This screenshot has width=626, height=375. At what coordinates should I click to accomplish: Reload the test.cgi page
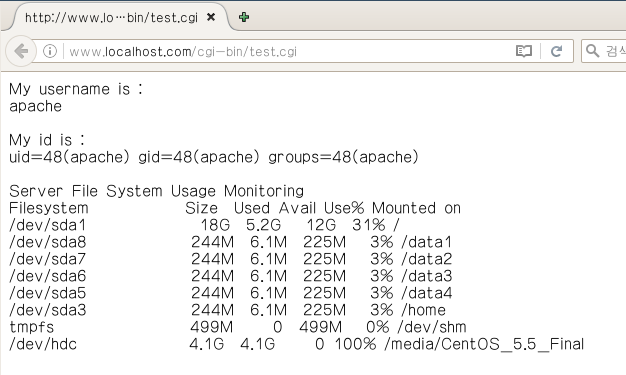557,51
